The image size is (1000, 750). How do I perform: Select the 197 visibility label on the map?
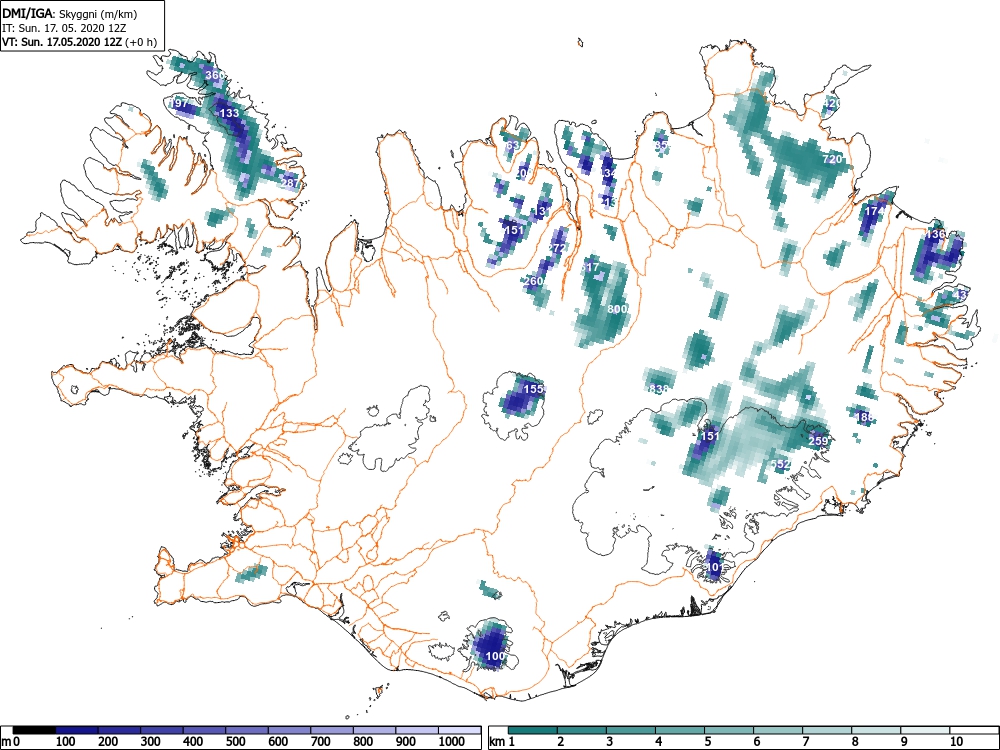pyautogui.click(x=179, y=103)
